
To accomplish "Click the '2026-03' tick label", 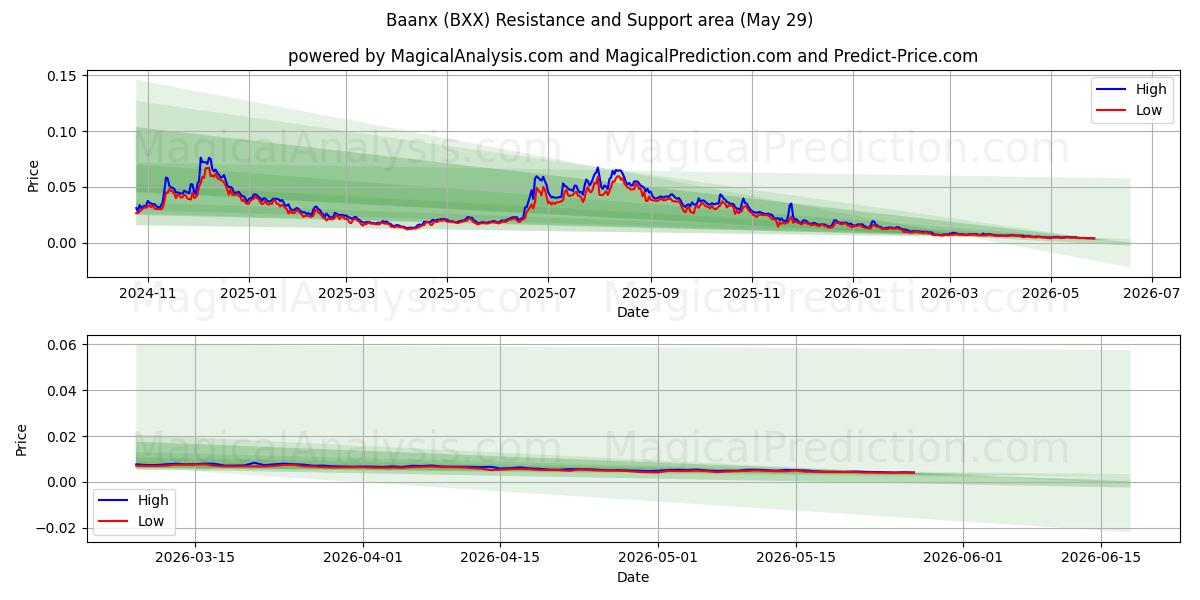I will click(x=950, y=294).
